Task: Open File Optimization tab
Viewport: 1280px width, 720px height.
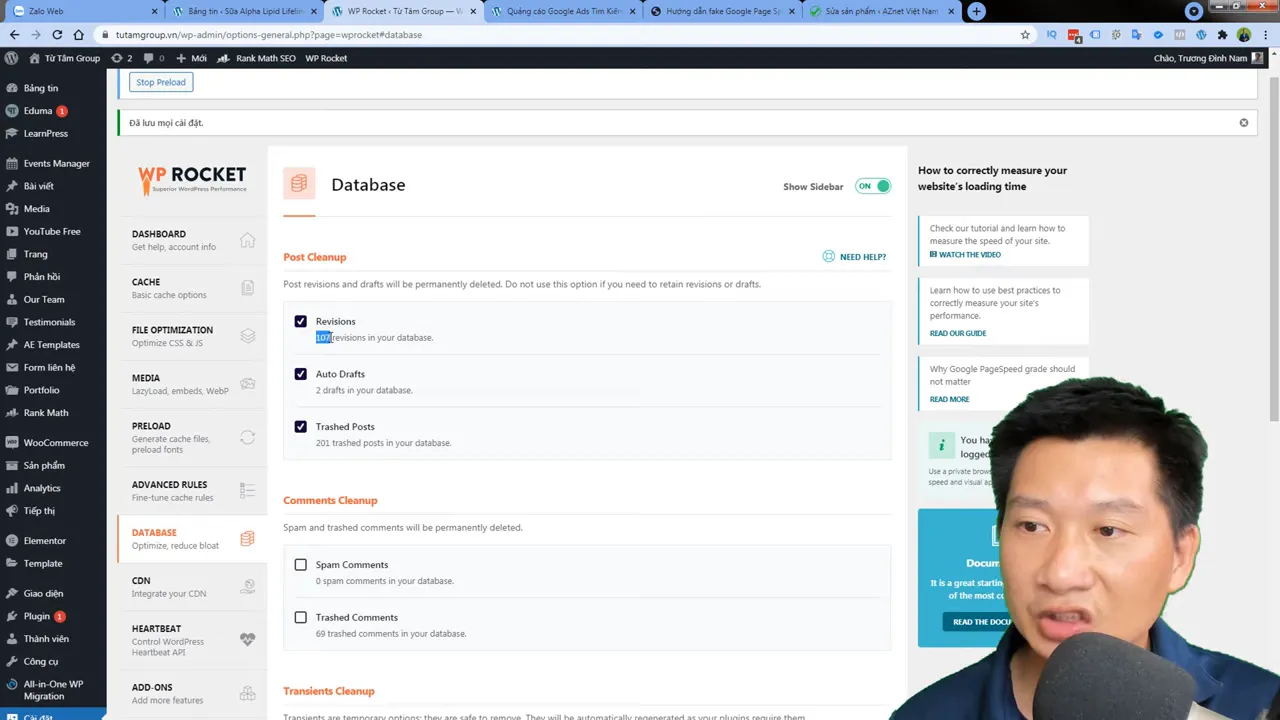Action: coord(192,336)
